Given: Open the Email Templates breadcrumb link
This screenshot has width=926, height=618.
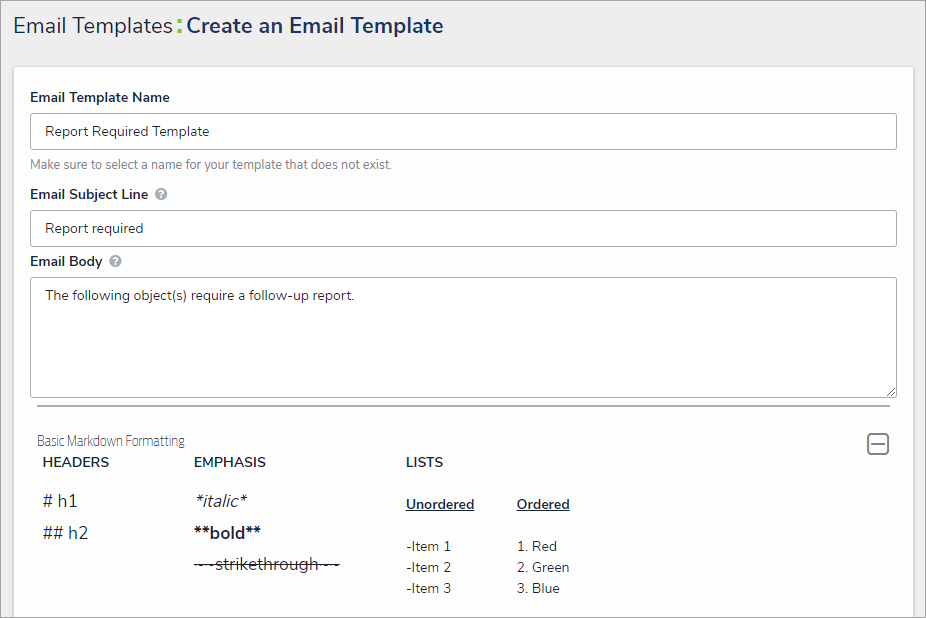Looking at the screenshot, I should click(92, 26).
